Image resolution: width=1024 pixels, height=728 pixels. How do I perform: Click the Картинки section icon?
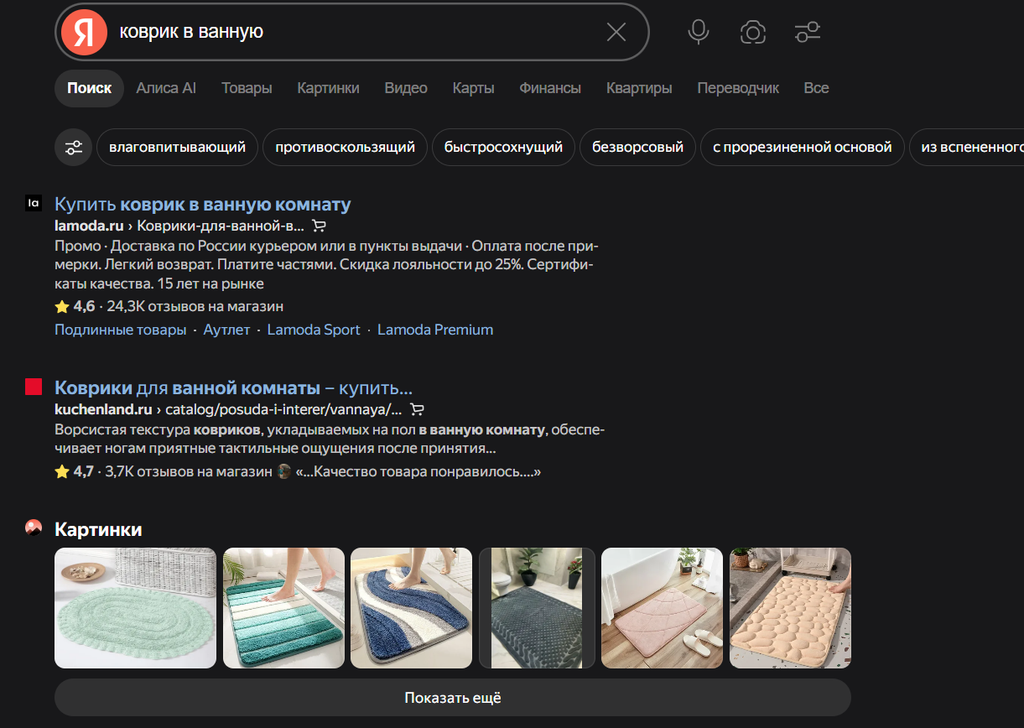coord(33,528)
